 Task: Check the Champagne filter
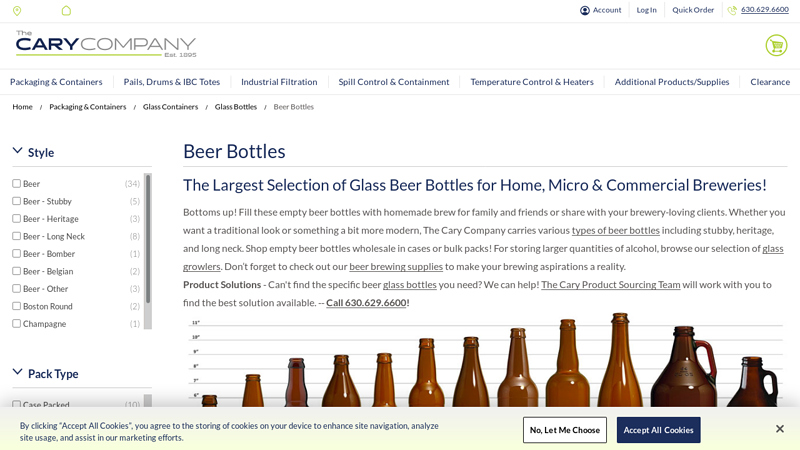pos(16,323)
